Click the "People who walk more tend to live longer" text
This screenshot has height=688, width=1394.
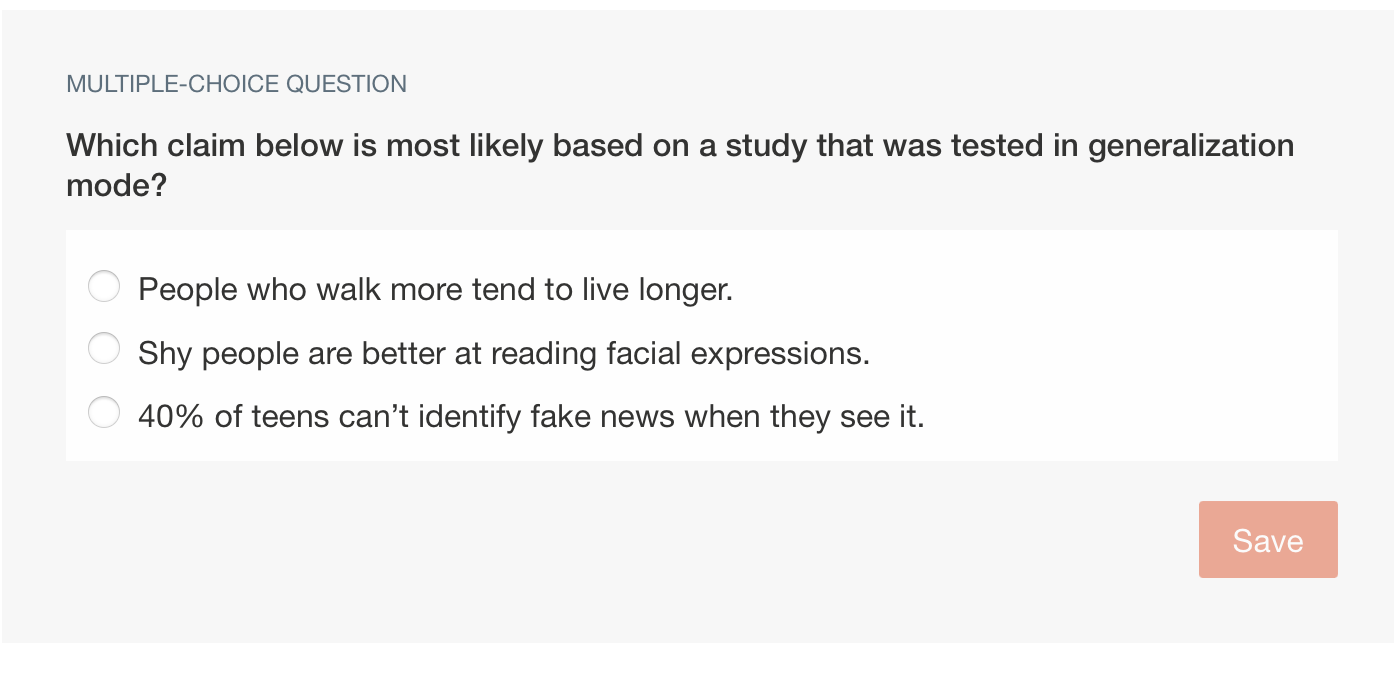click(436, 290)
